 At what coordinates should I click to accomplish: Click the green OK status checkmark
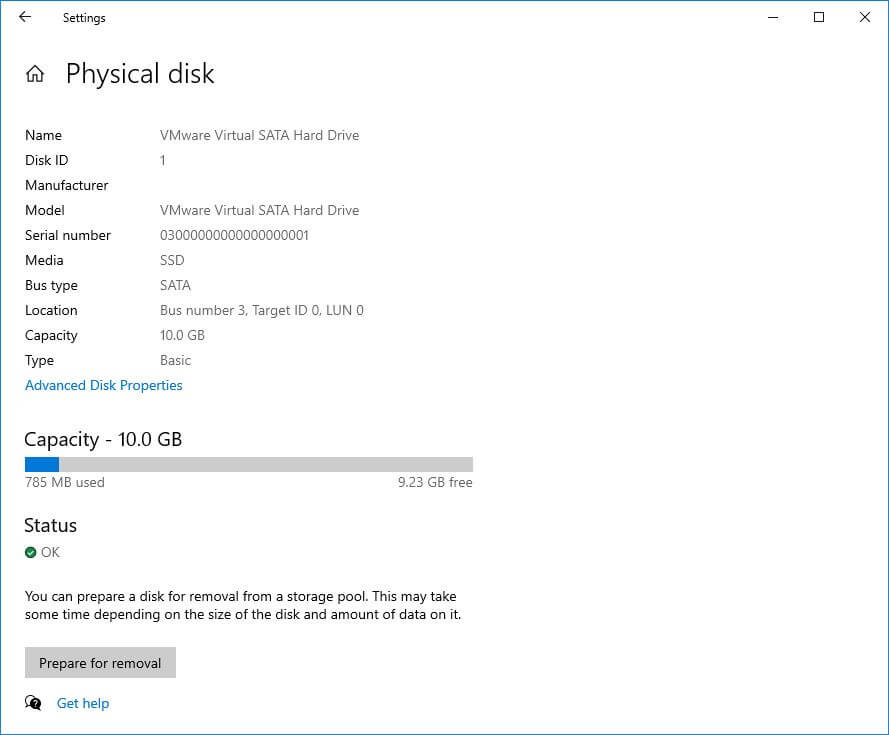[x=31, y=551]
